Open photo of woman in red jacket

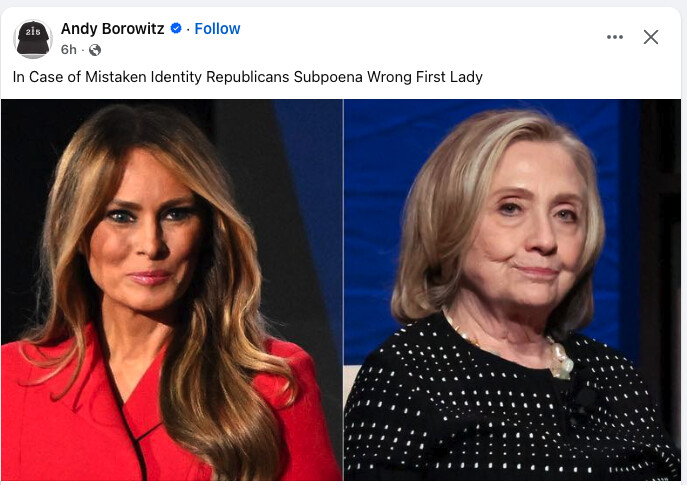pos(172,290)
